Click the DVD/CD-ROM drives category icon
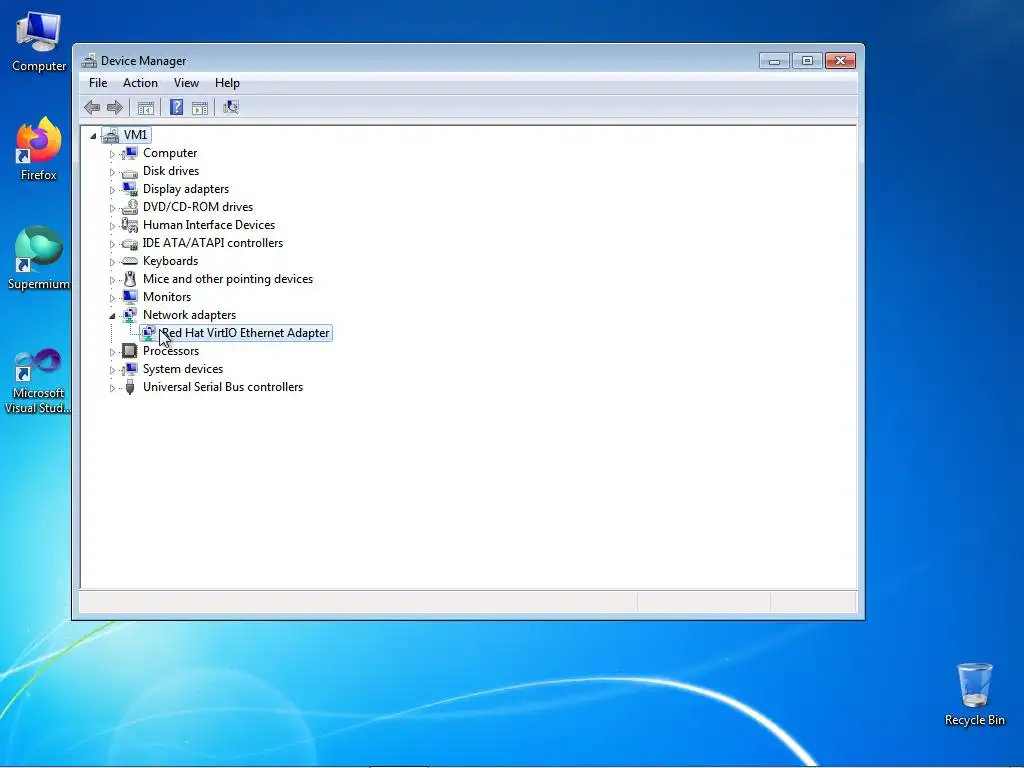This screenshot has width=1024, height=768. pyautogui.click(x=130, y=207)
